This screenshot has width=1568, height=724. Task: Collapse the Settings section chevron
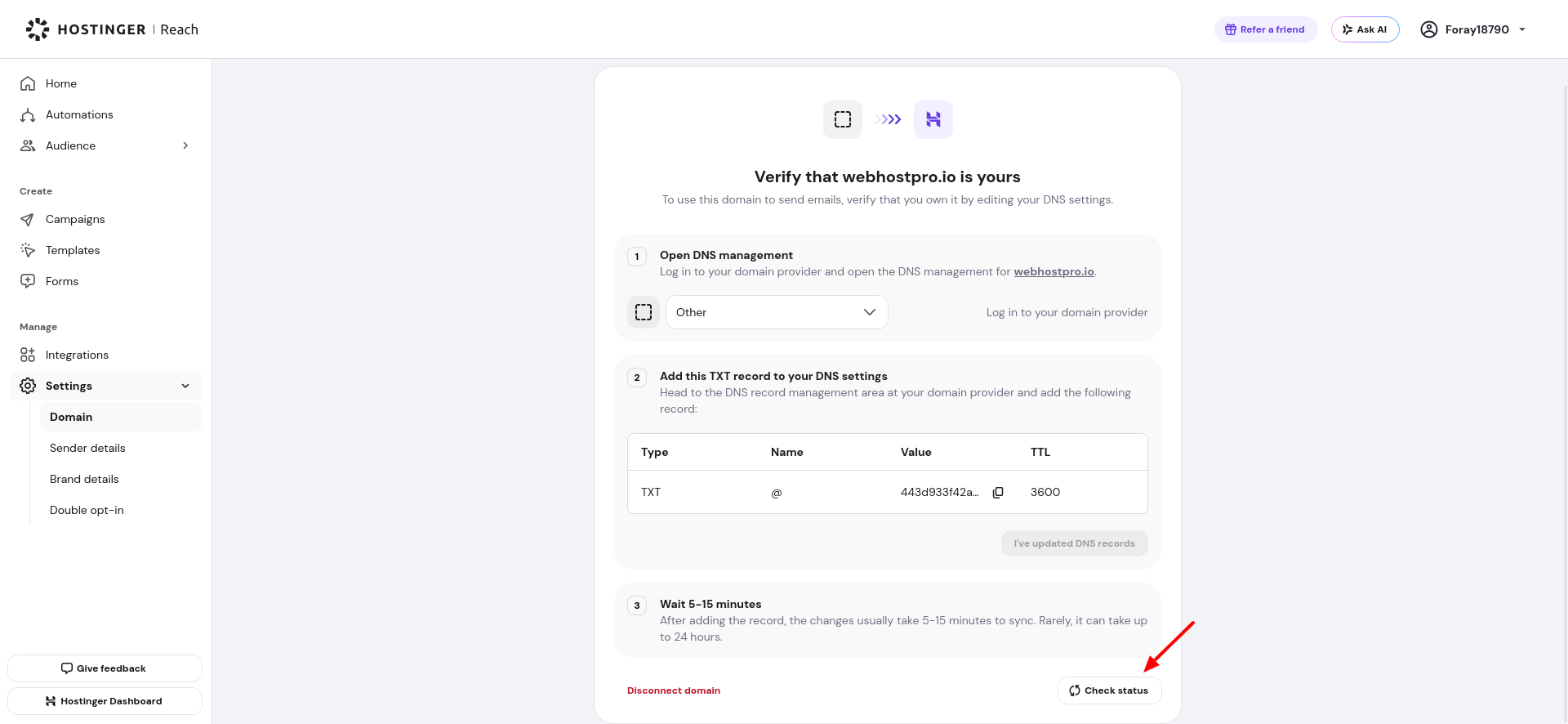(x=185, y=386)
